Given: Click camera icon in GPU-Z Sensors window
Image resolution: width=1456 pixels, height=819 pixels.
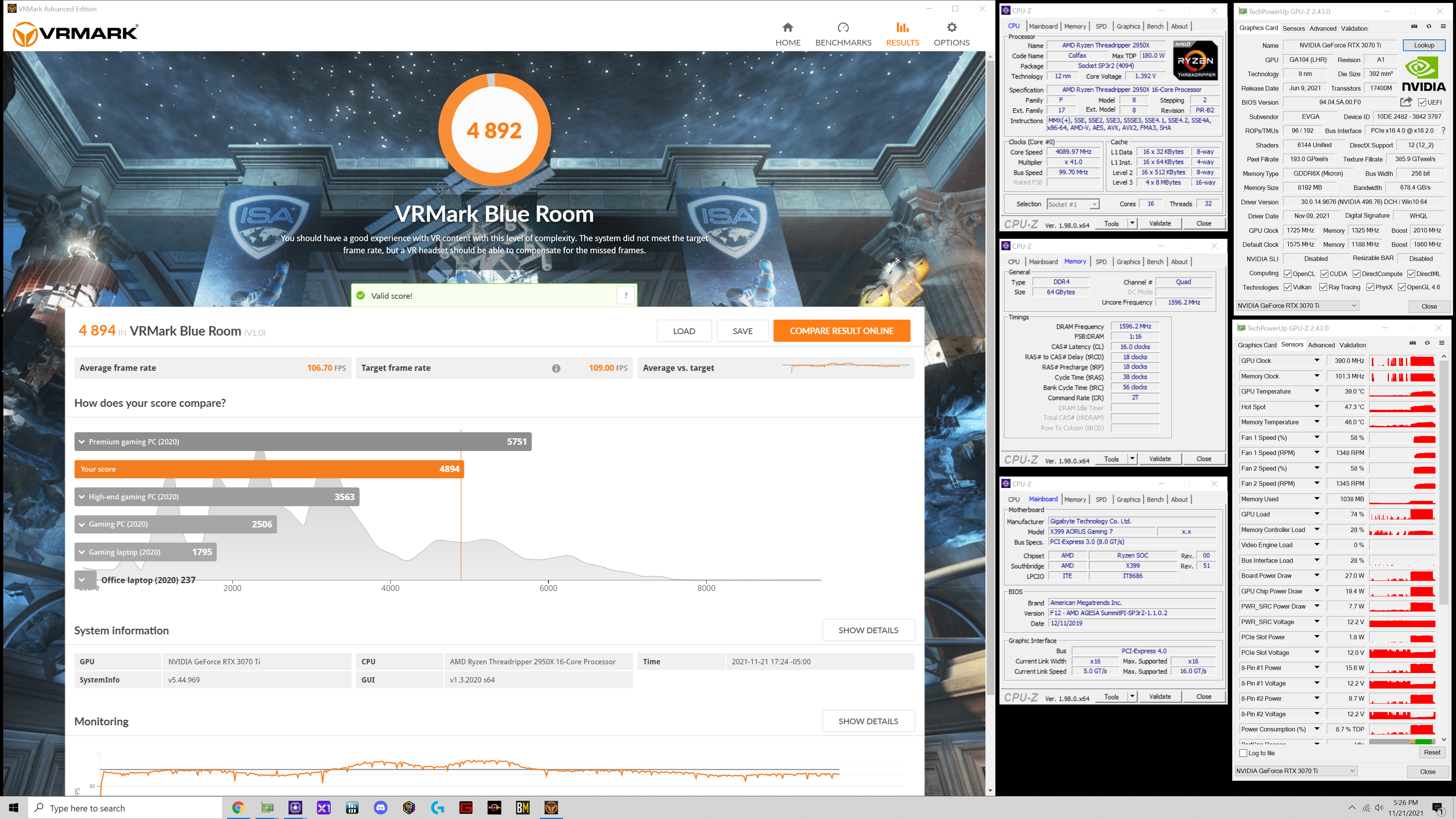Looking at the screenshot, I should pyautogui.click(x=1412, y=343).
